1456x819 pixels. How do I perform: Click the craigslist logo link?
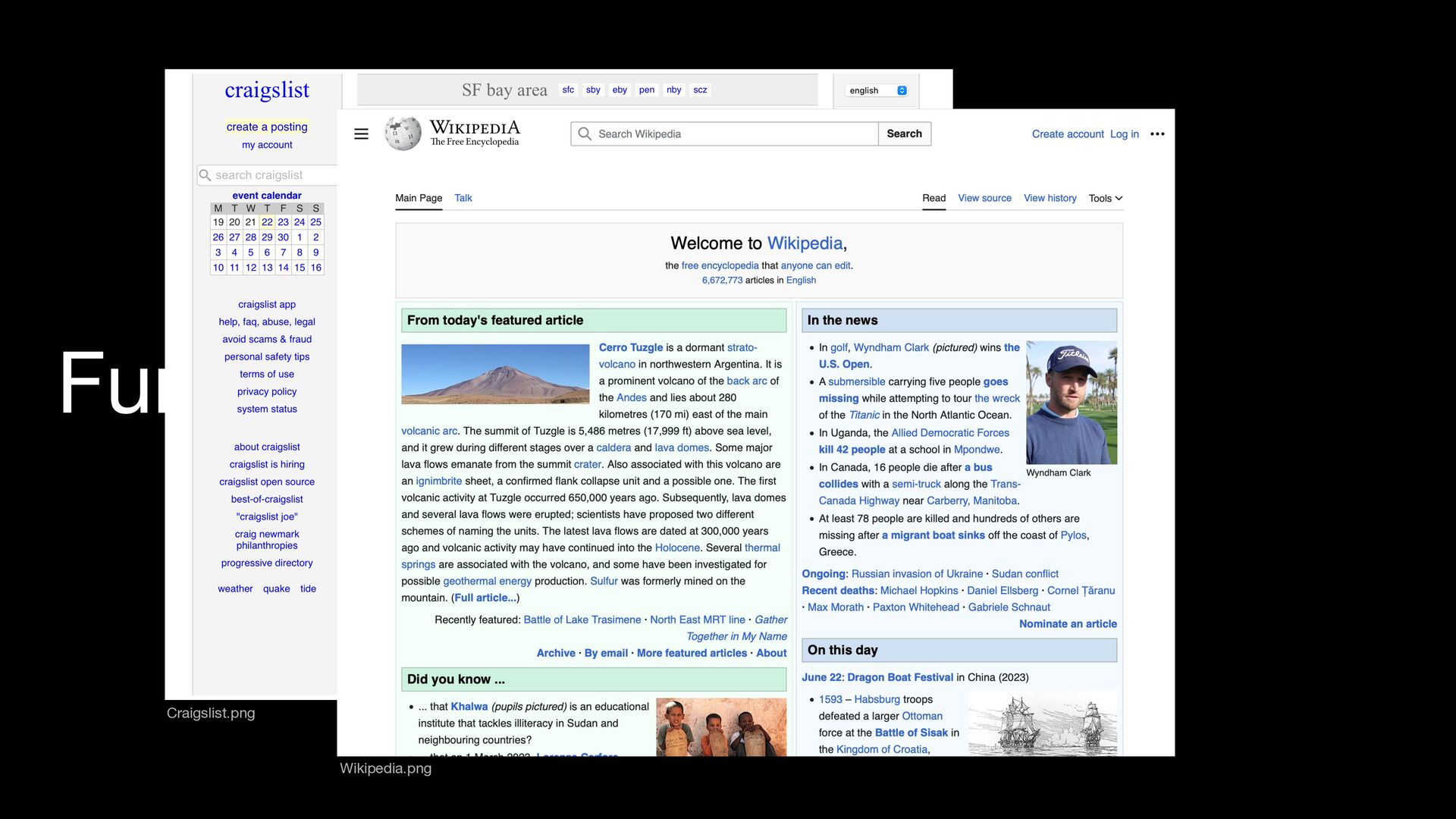coord(267,90)
